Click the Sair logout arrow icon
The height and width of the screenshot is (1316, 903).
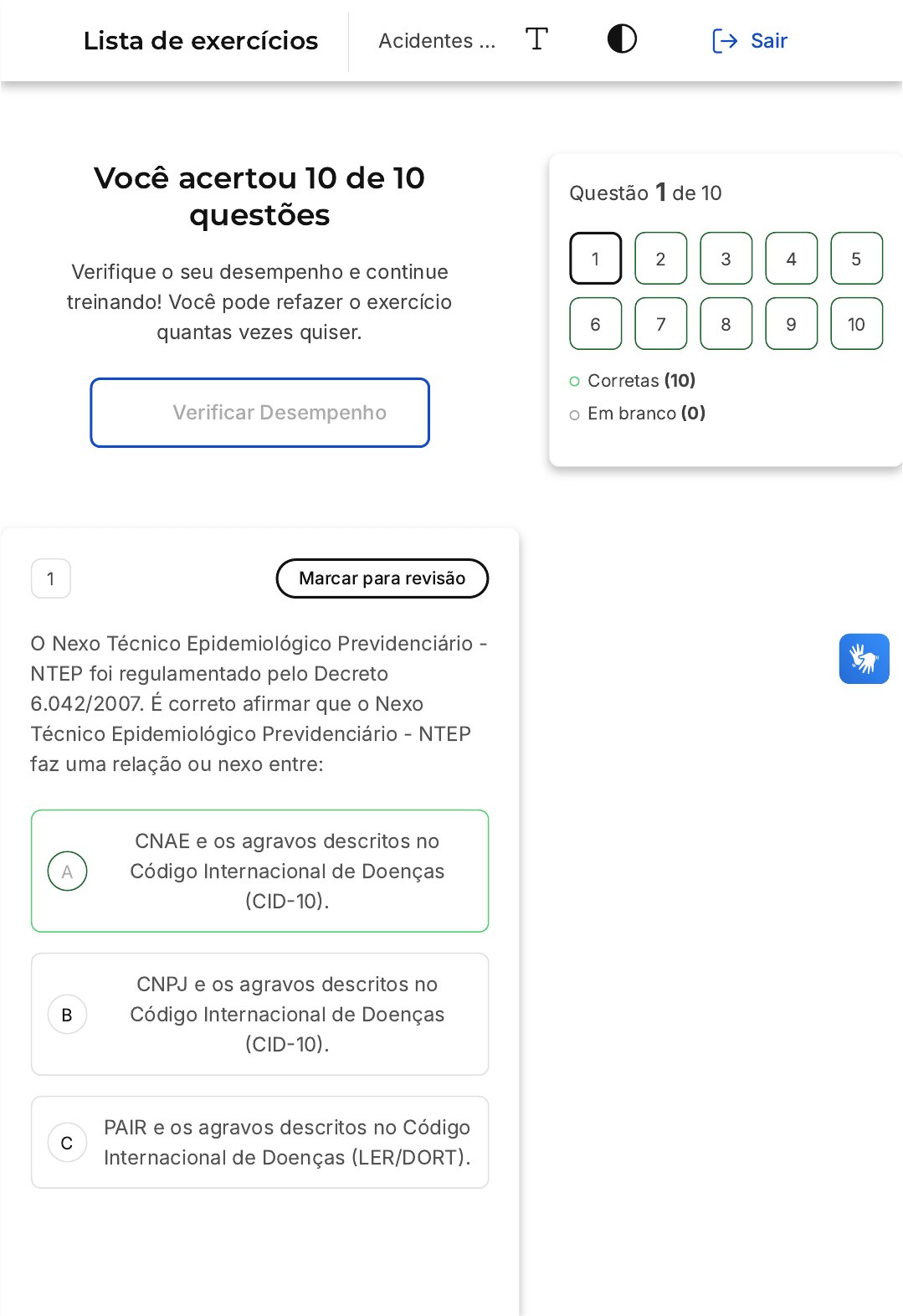(x=724, y=40)
